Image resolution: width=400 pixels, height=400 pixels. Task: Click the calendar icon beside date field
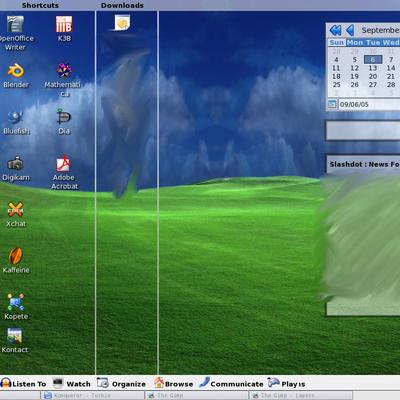pos(332,104)
